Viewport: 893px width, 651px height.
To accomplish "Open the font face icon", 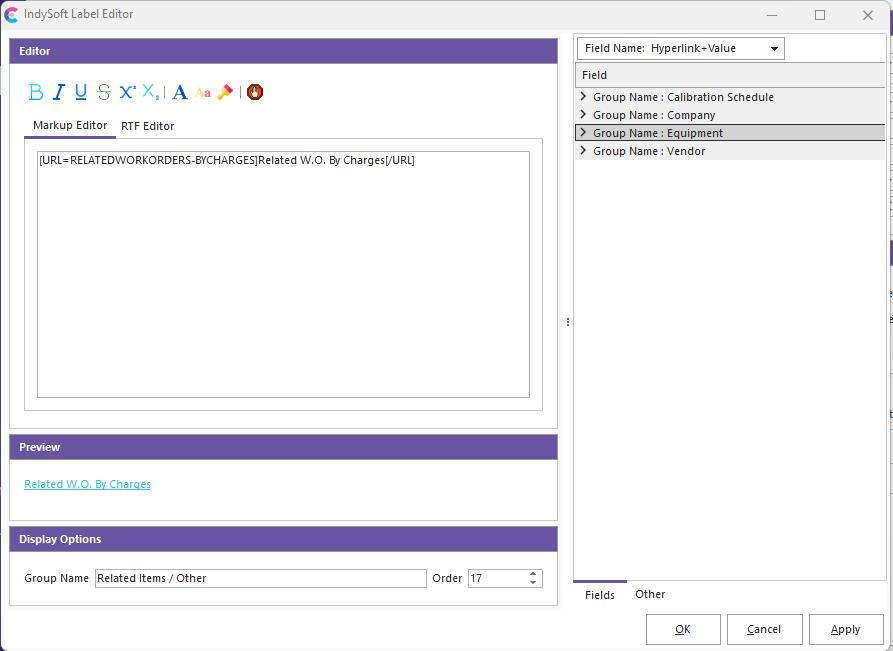I will pos(180,92).
